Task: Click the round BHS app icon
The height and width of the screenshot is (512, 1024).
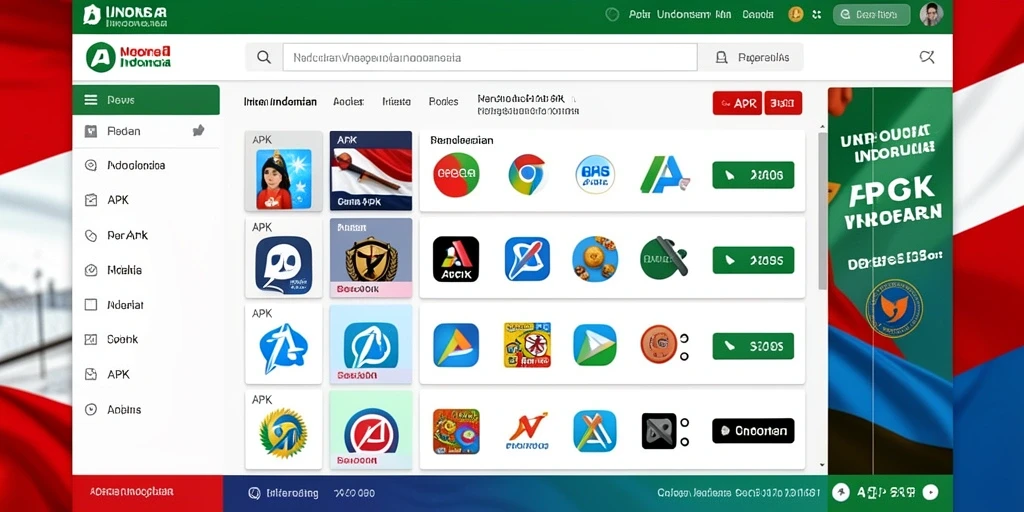Action: [595, 175]
